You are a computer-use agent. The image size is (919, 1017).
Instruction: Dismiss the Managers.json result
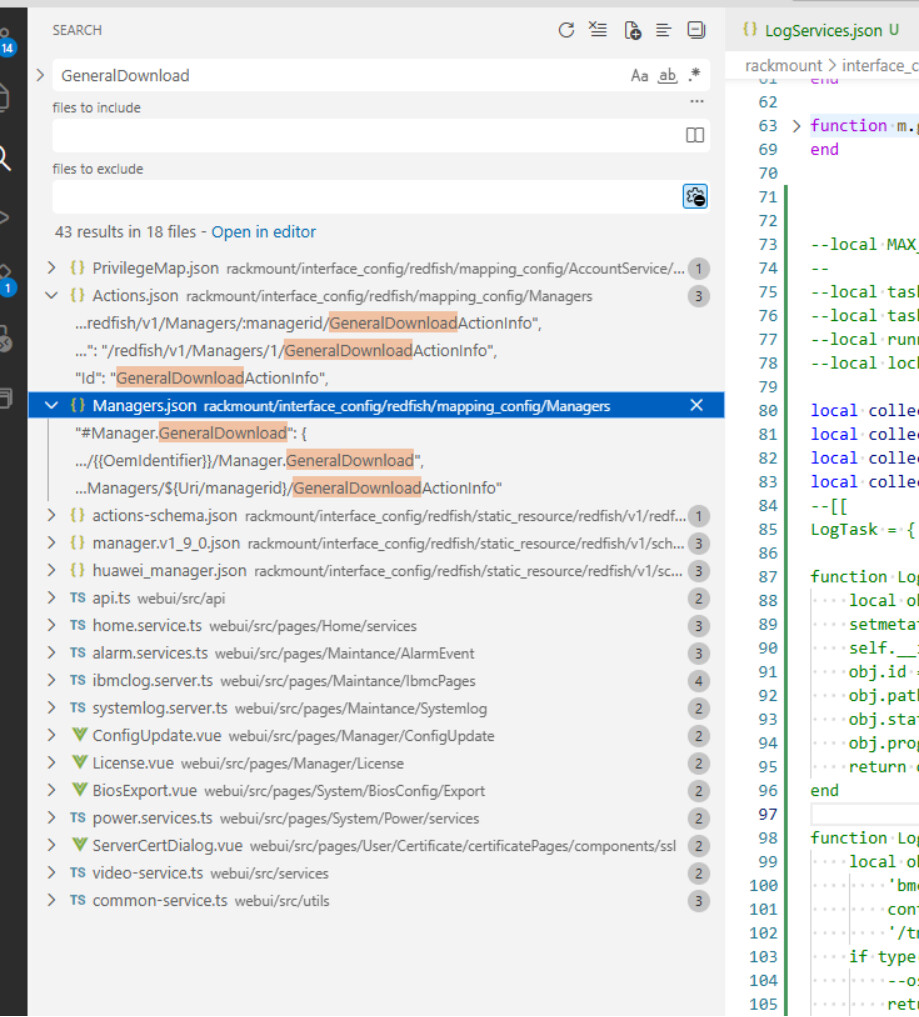tap(697, 406)
